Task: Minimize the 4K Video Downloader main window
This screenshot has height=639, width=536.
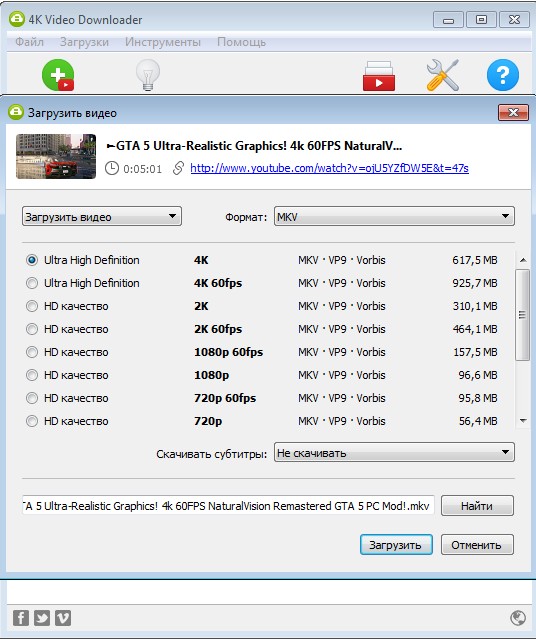Action: pyautogui.click(x=448, y=20)
